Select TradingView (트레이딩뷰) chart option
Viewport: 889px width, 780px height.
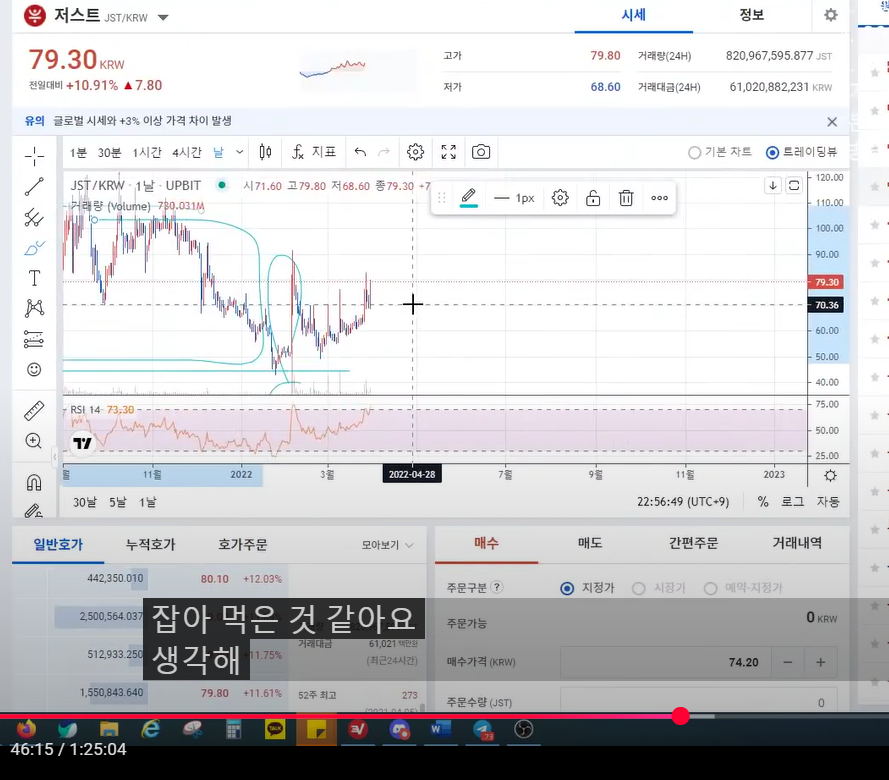[x=801, y=152]
